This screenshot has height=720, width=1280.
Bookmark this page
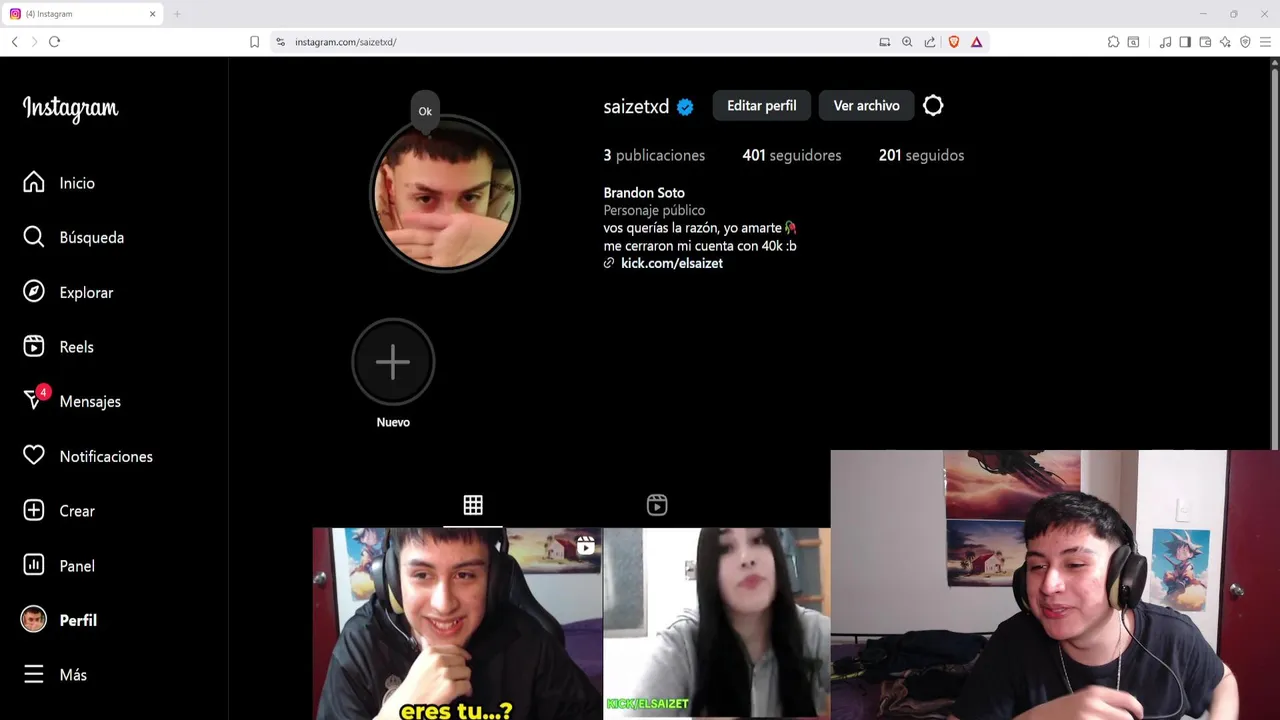(x=254, y=42)
